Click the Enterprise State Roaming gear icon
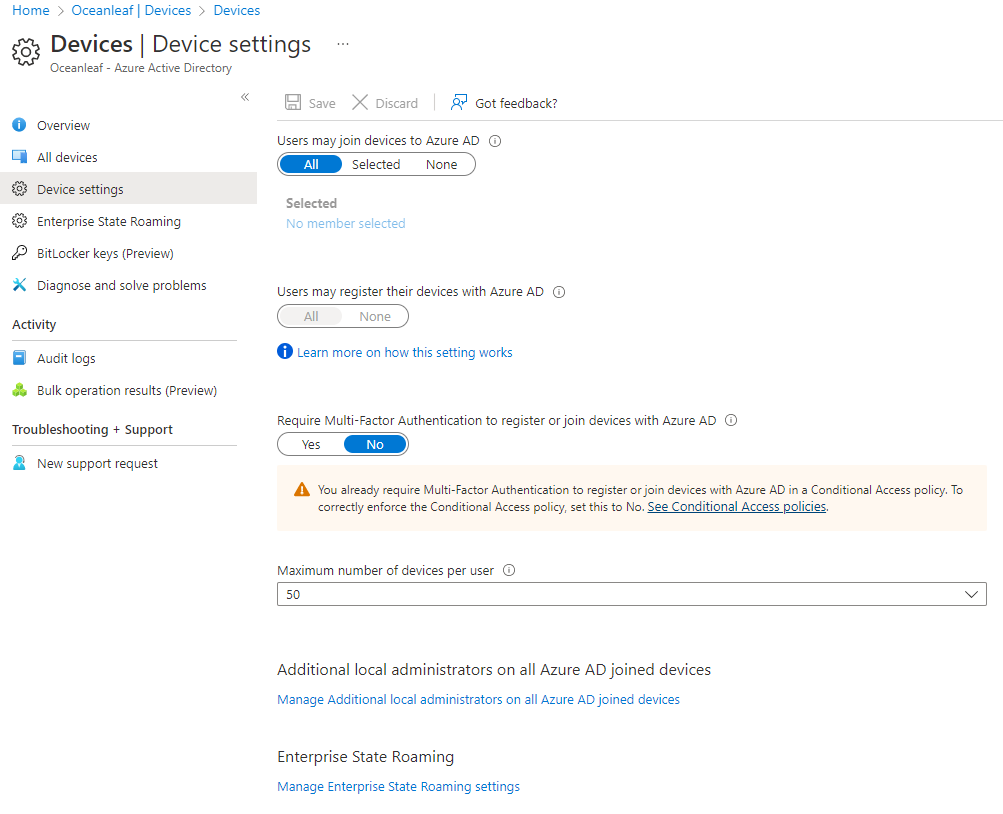Image resolution: width=1003 pixels, height=814 pixels. (19, 221)
